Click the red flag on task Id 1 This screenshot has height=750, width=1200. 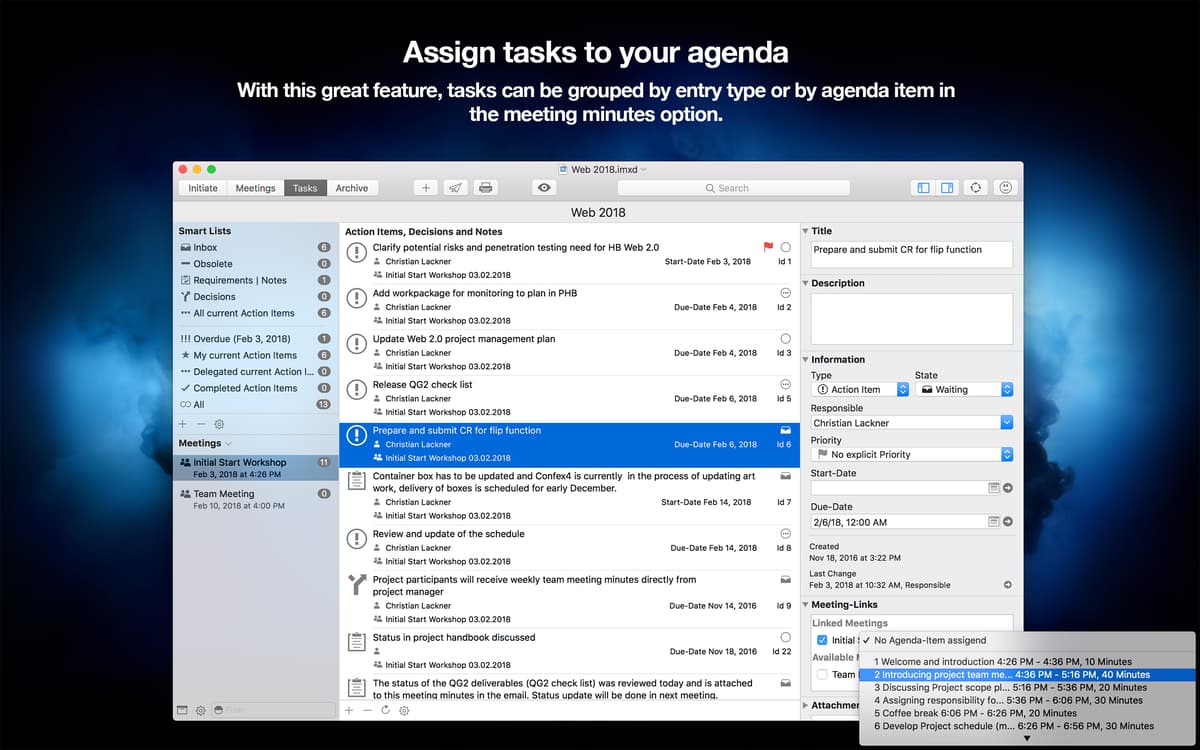[768, 247]
